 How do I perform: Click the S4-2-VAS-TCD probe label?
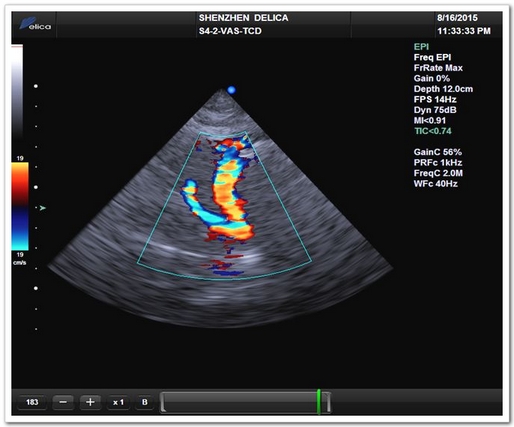pyautogui.click(x=230, y=31)
